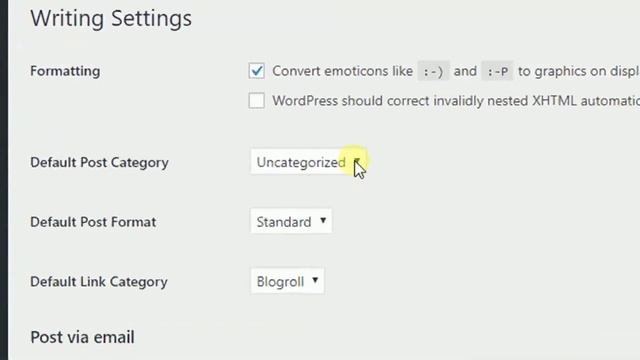Click the 'to graphics on display' label text
640x360 pixels.
pyautogui.click(x=579, y=71)
